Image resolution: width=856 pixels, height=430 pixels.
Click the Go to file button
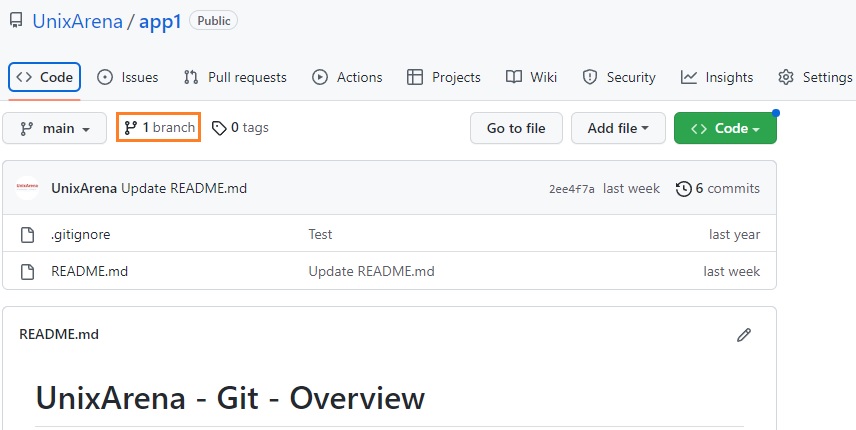click(516, 128)
